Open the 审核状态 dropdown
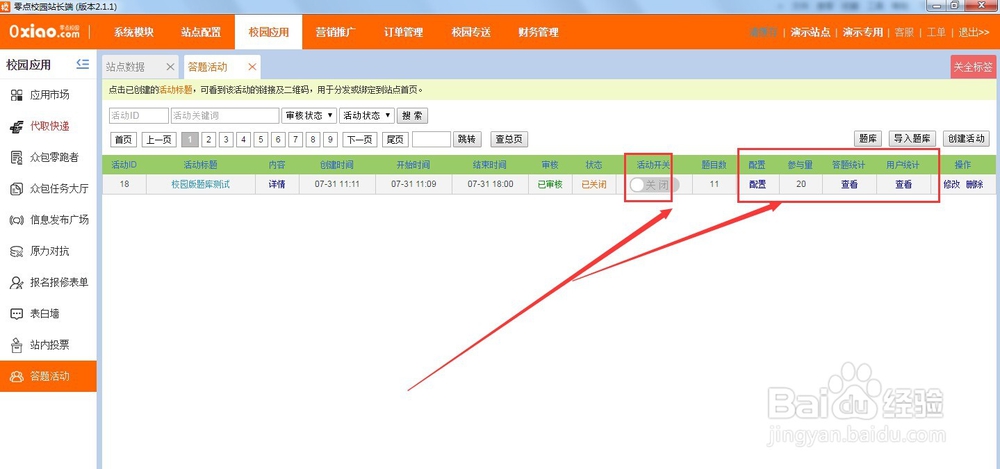Image resolution: width=1000 pixels, height=469 pixels. pyautogui.click(x=309, y=115)
